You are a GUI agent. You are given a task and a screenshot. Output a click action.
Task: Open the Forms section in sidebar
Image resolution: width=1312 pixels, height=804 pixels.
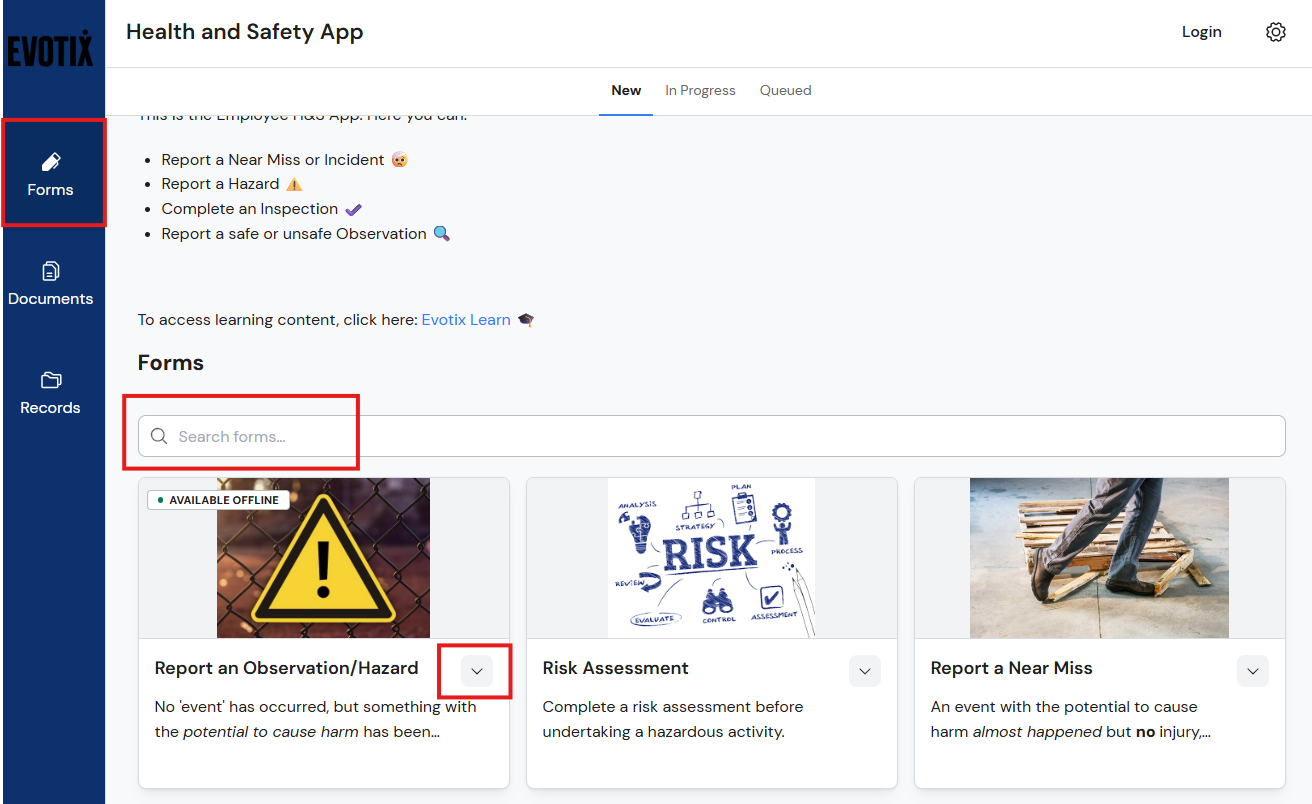pos(51,174)
